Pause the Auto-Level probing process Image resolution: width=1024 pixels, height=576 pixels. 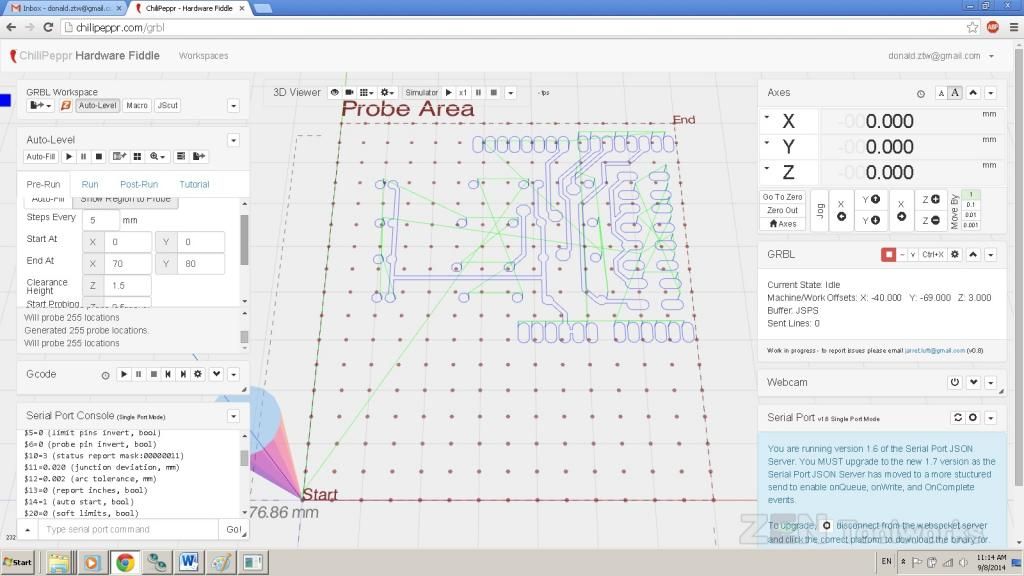tap(84, 156)
